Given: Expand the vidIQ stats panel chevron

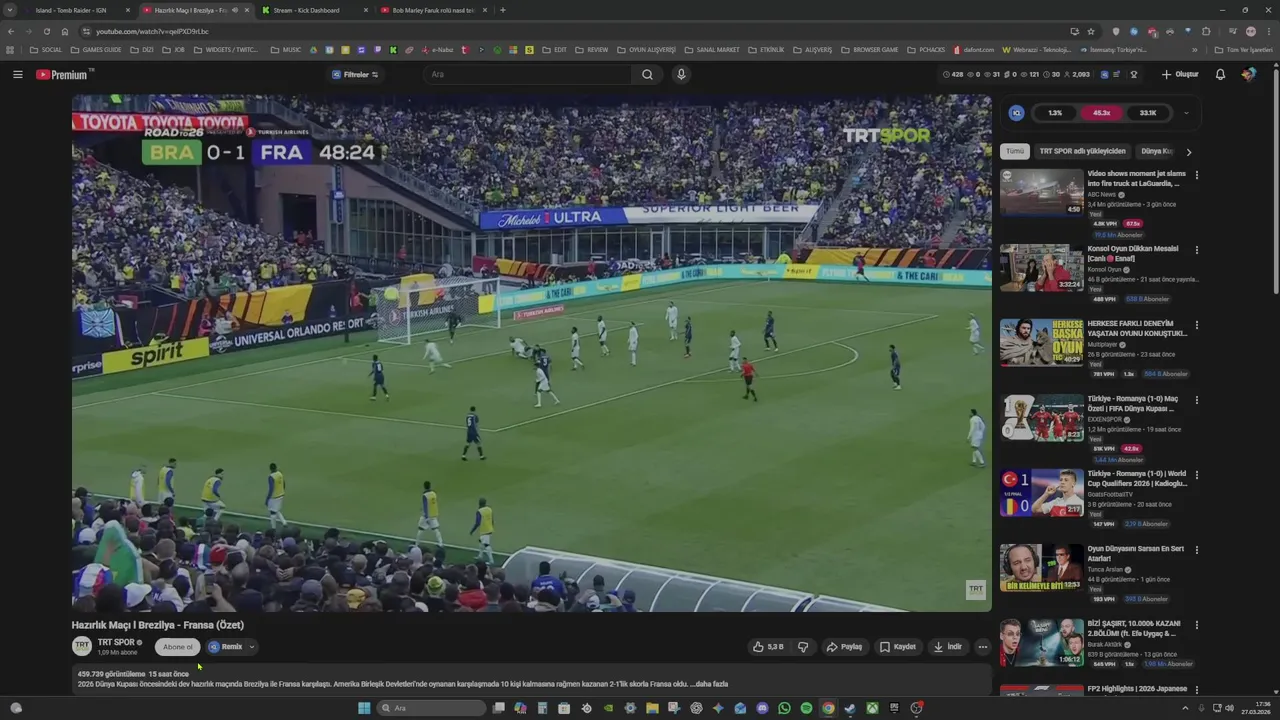Looking at the screenshot, I should pyautogui.click(x=1187, y=113).
